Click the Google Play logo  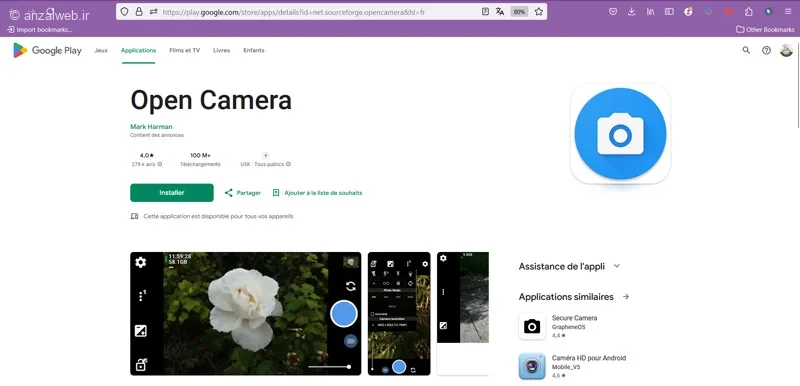click(47, 50)
